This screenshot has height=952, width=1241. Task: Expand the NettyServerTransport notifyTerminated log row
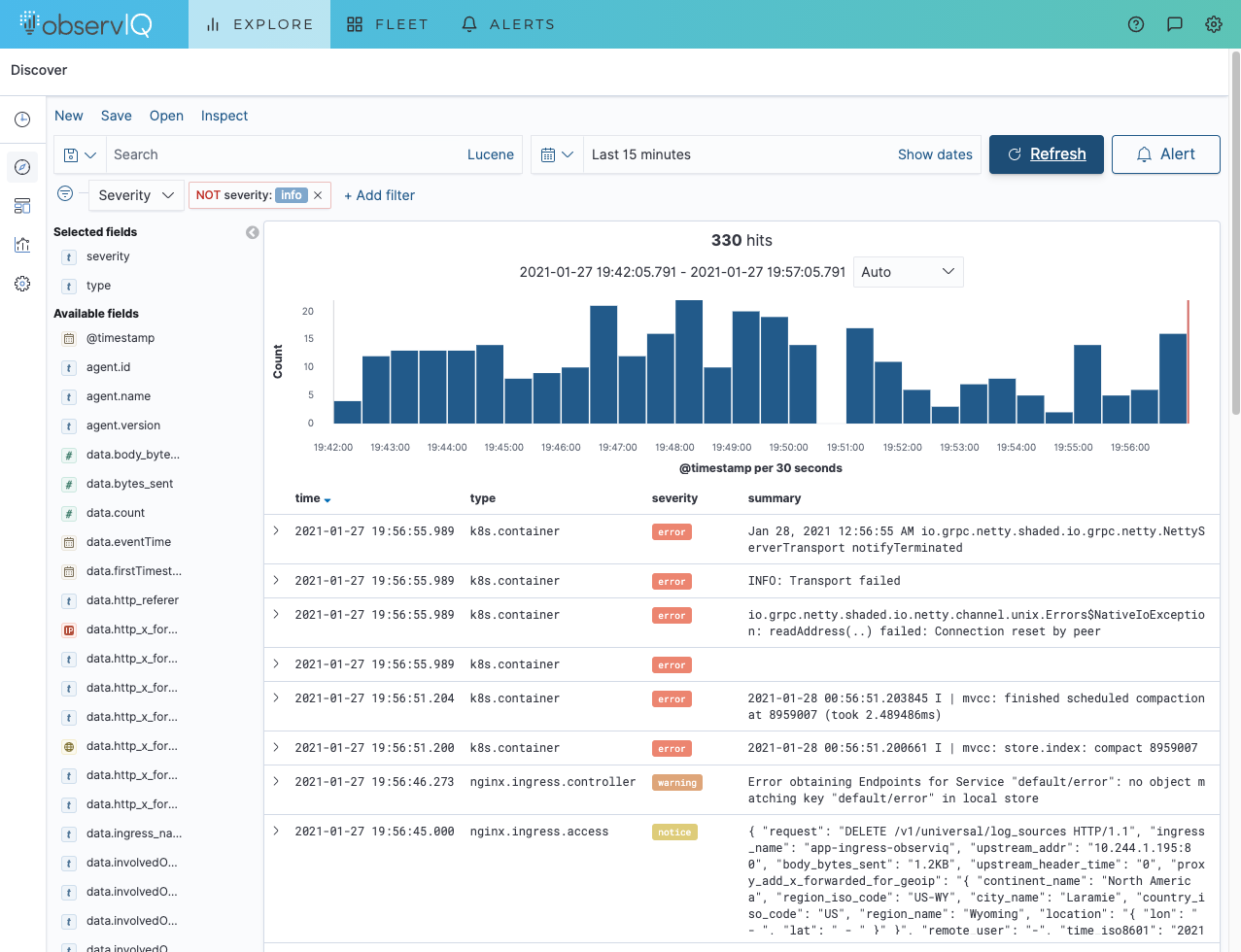276,530
